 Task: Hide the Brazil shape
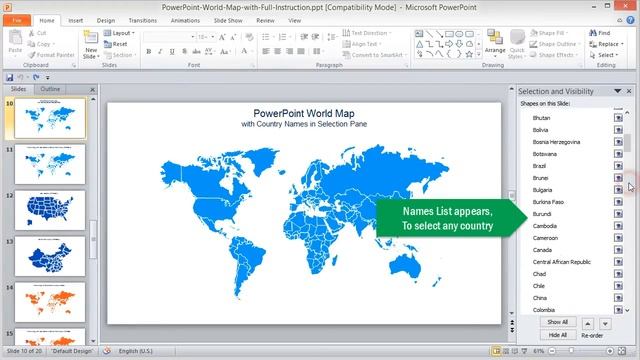618,166
